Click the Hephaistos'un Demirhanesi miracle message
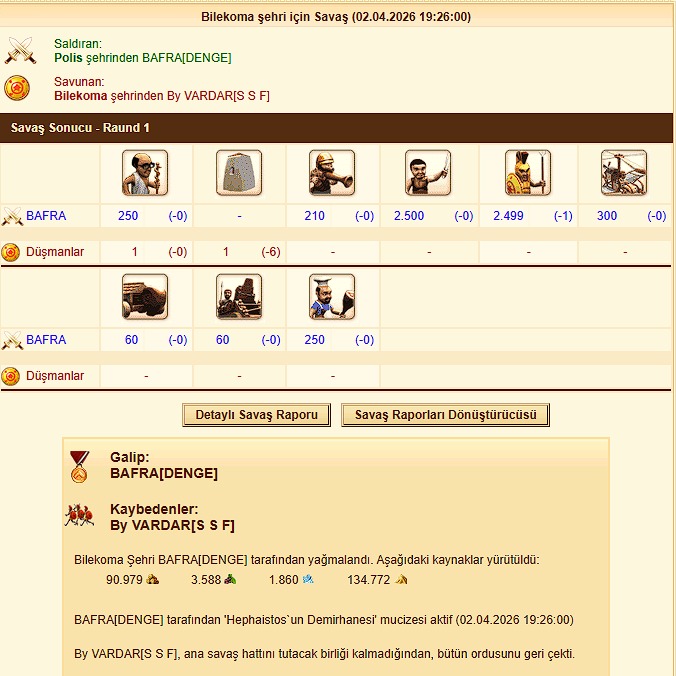Image resolution: width=676 pixels, height=676 pixels. pyautogui.click(x=324, y=620)
